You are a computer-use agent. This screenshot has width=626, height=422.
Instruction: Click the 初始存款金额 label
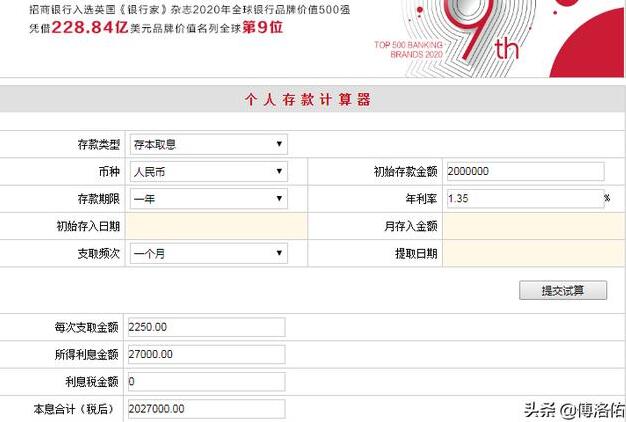click(x=406, y=171)
